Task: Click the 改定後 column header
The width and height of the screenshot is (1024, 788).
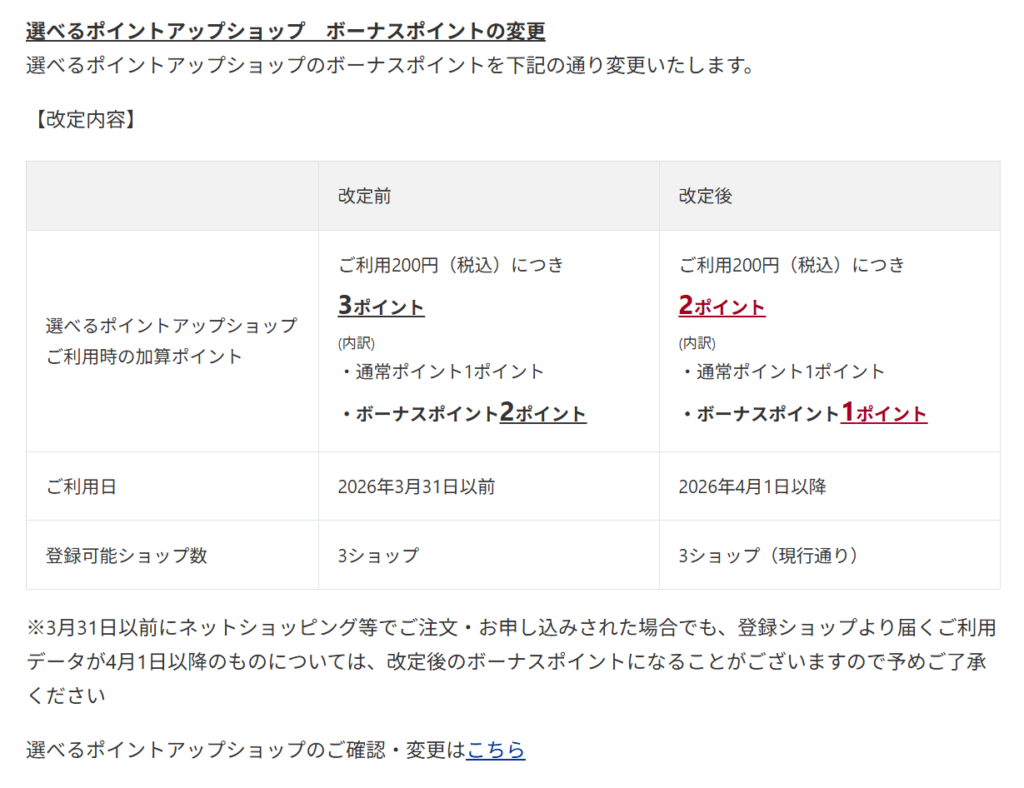Action: (x=705, y=196)
